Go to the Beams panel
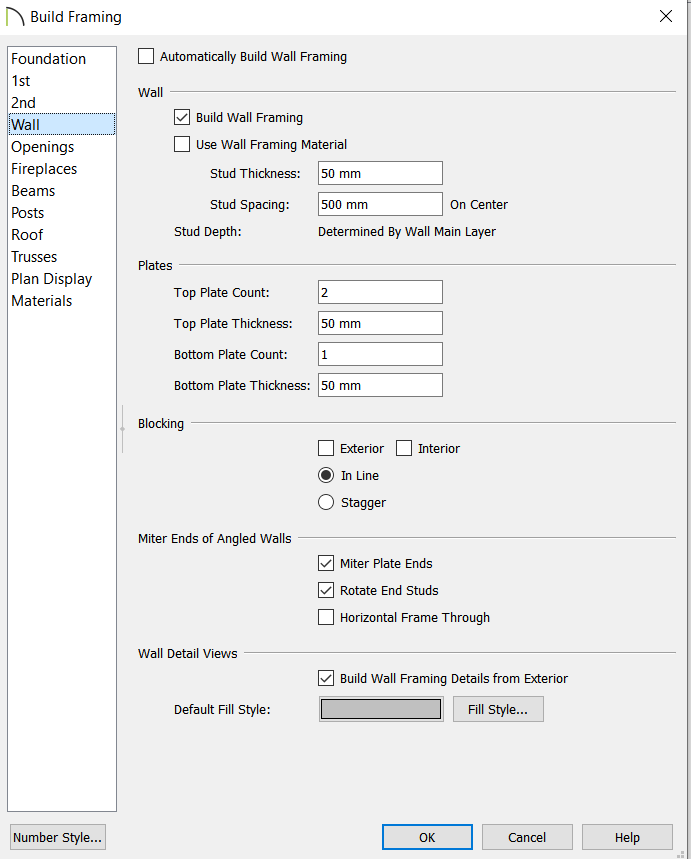The width and height of the screenshot is (691, 859). [x=61, y=190]
